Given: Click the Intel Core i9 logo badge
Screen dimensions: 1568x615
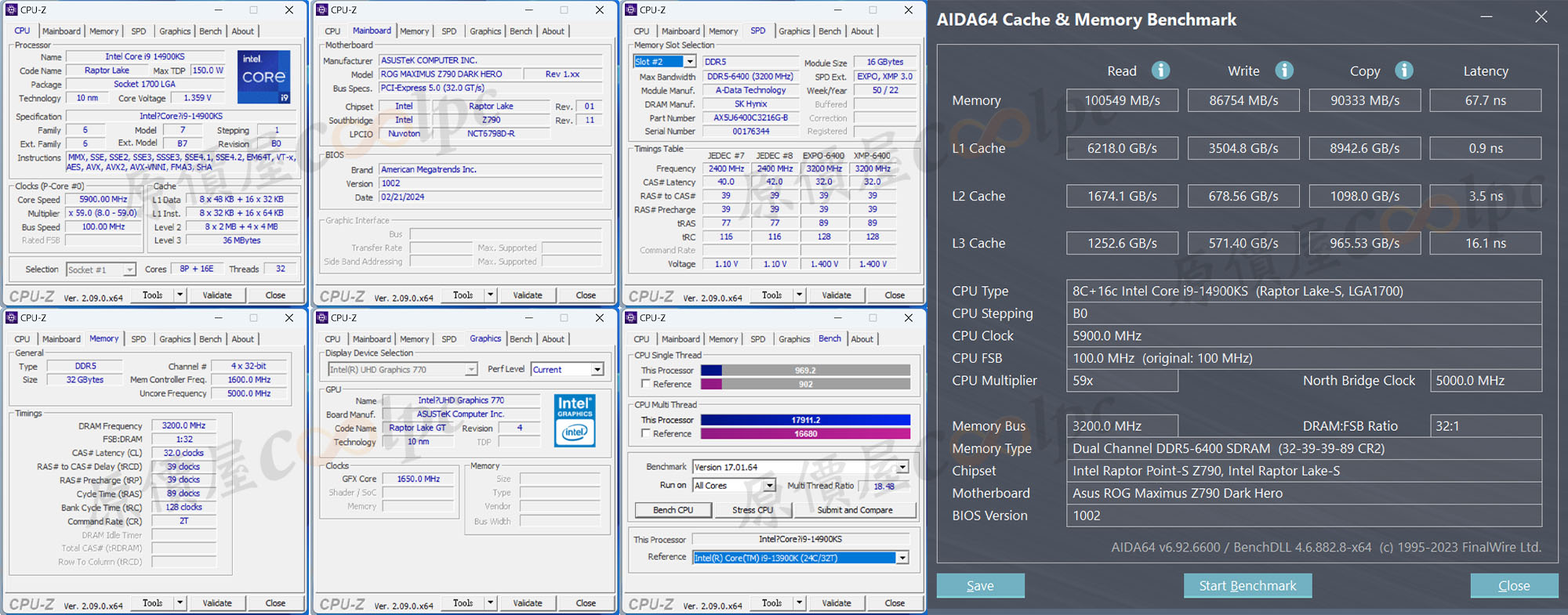Looking at the screenshot, I should coord(264,77).
